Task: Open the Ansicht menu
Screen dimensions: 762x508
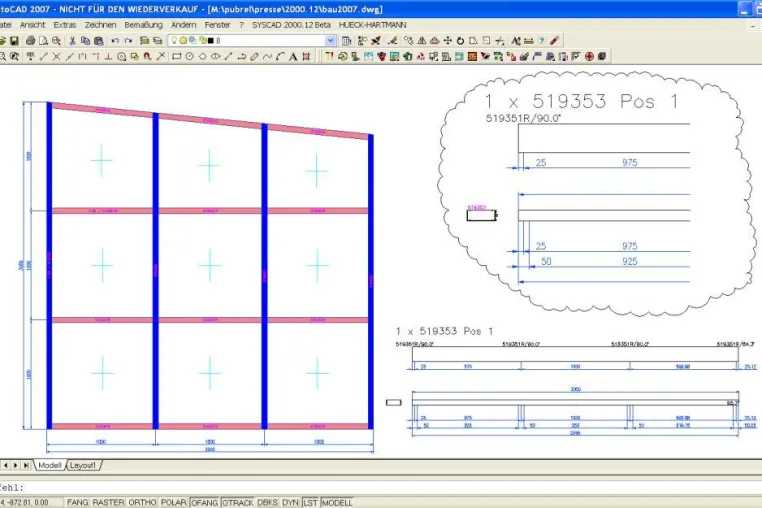Action: (33, 25)
